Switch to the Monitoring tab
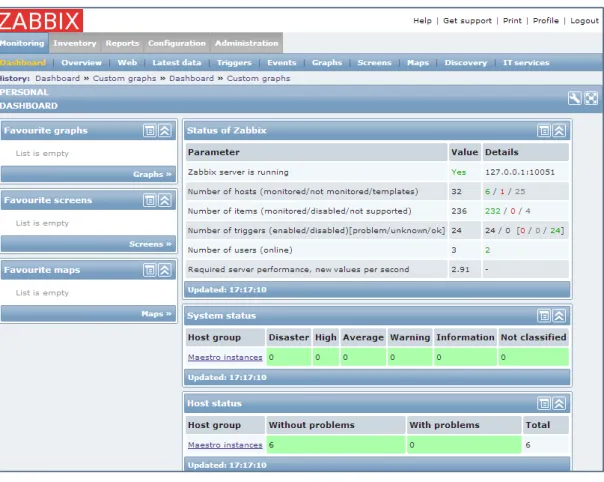The width and height of the screenshot is (604, 482). pyautogui.click(x=22, y=43)
